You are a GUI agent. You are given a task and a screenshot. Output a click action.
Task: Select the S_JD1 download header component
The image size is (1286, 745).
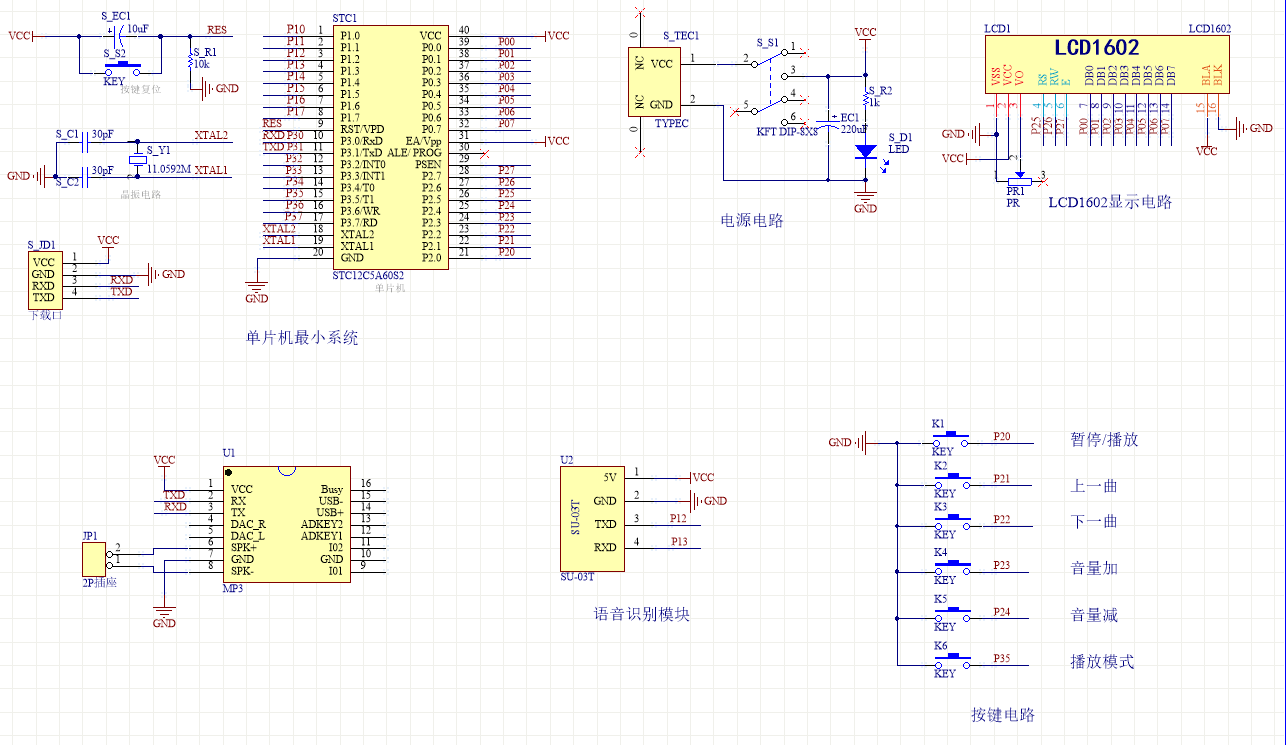(43, 280)
